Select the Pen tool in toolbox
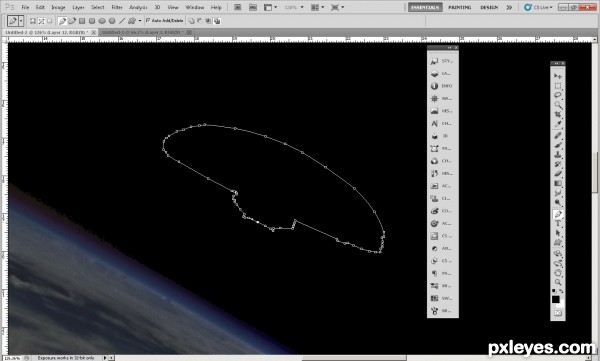 [558, 214]
